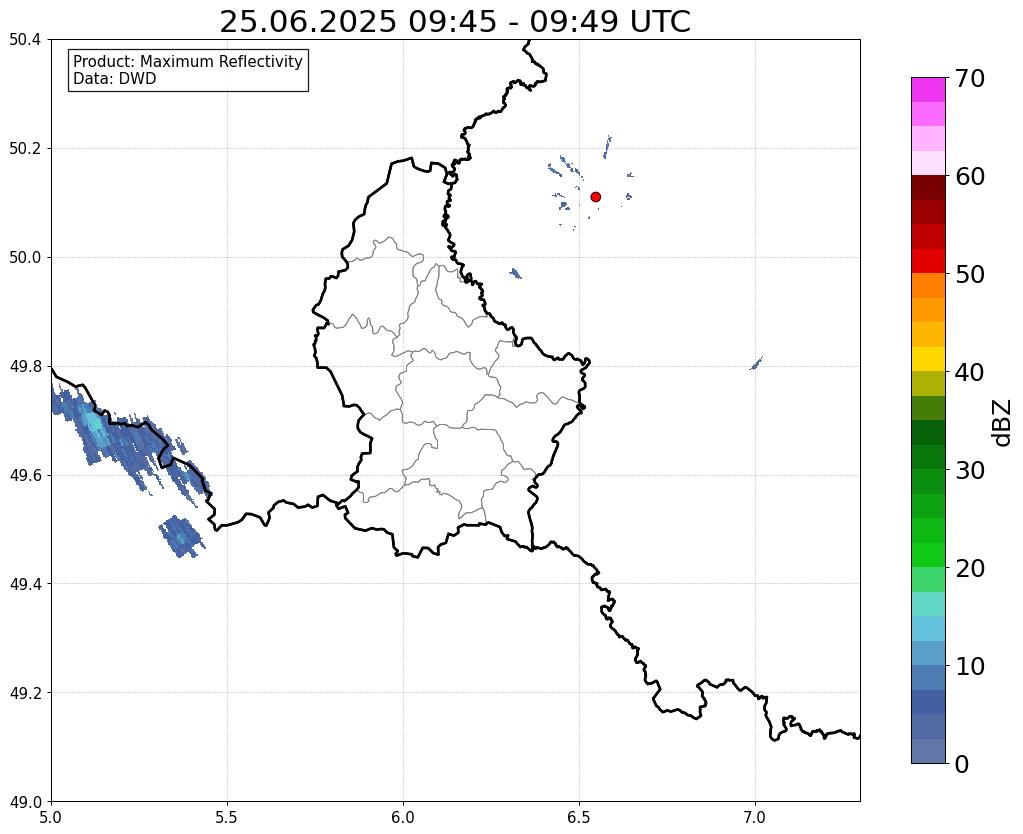Click the bright green colorbar segment at 20
The image size is (1023, 834).
pos(928,555)
